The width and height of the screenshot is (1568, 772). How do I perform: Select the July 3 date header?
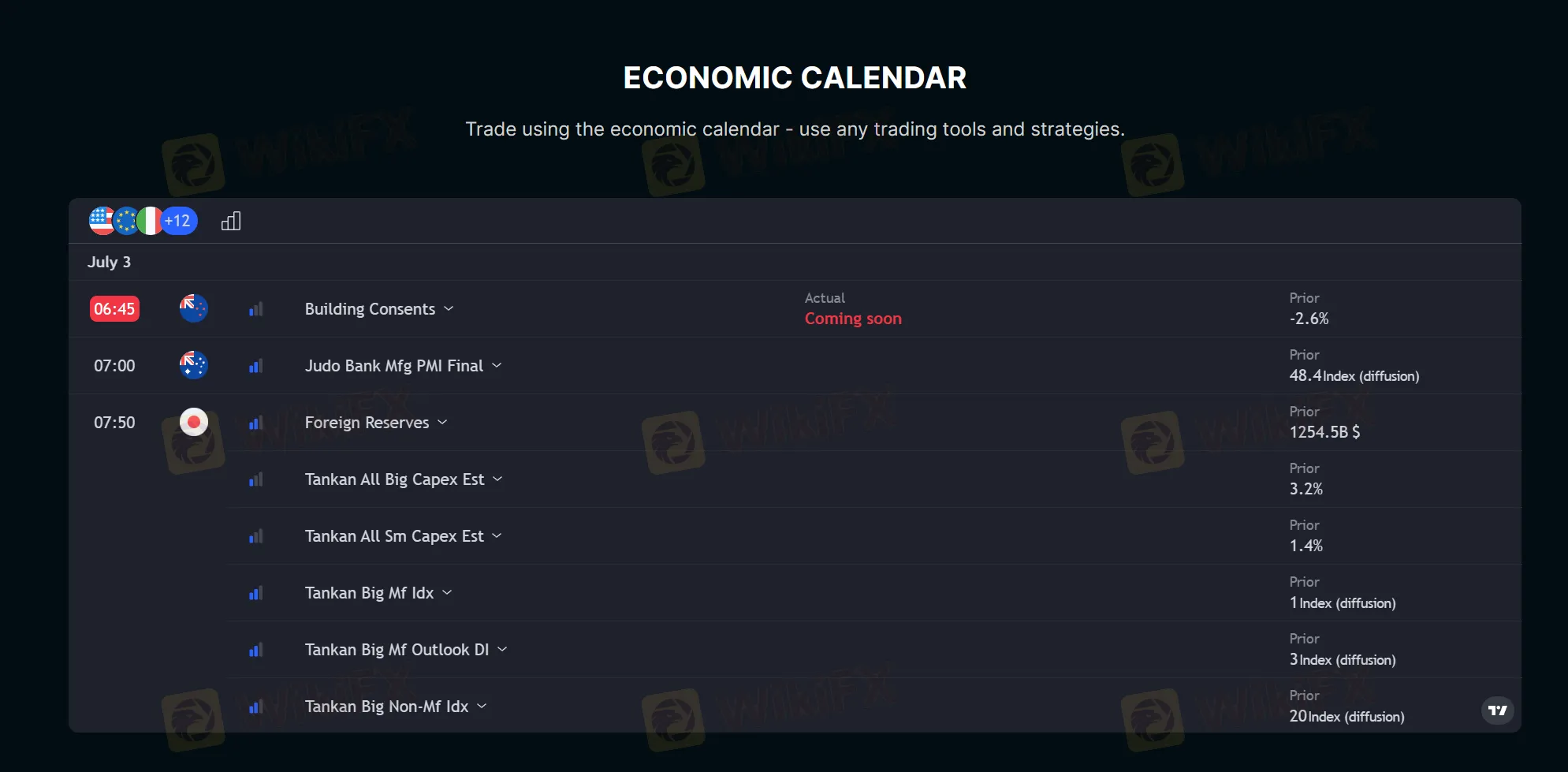tap(110, 262)
